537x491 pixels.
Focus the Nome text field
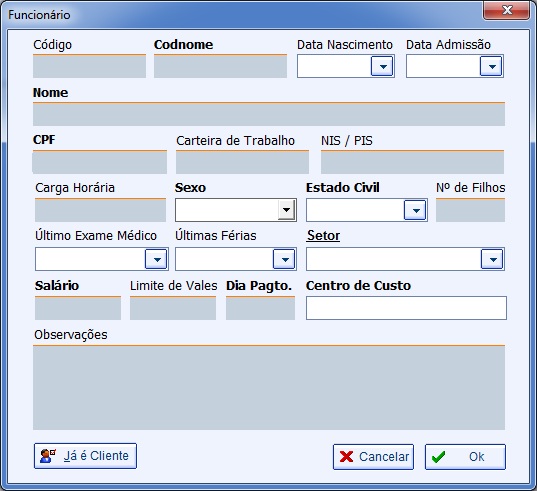(x=269, y=114)
